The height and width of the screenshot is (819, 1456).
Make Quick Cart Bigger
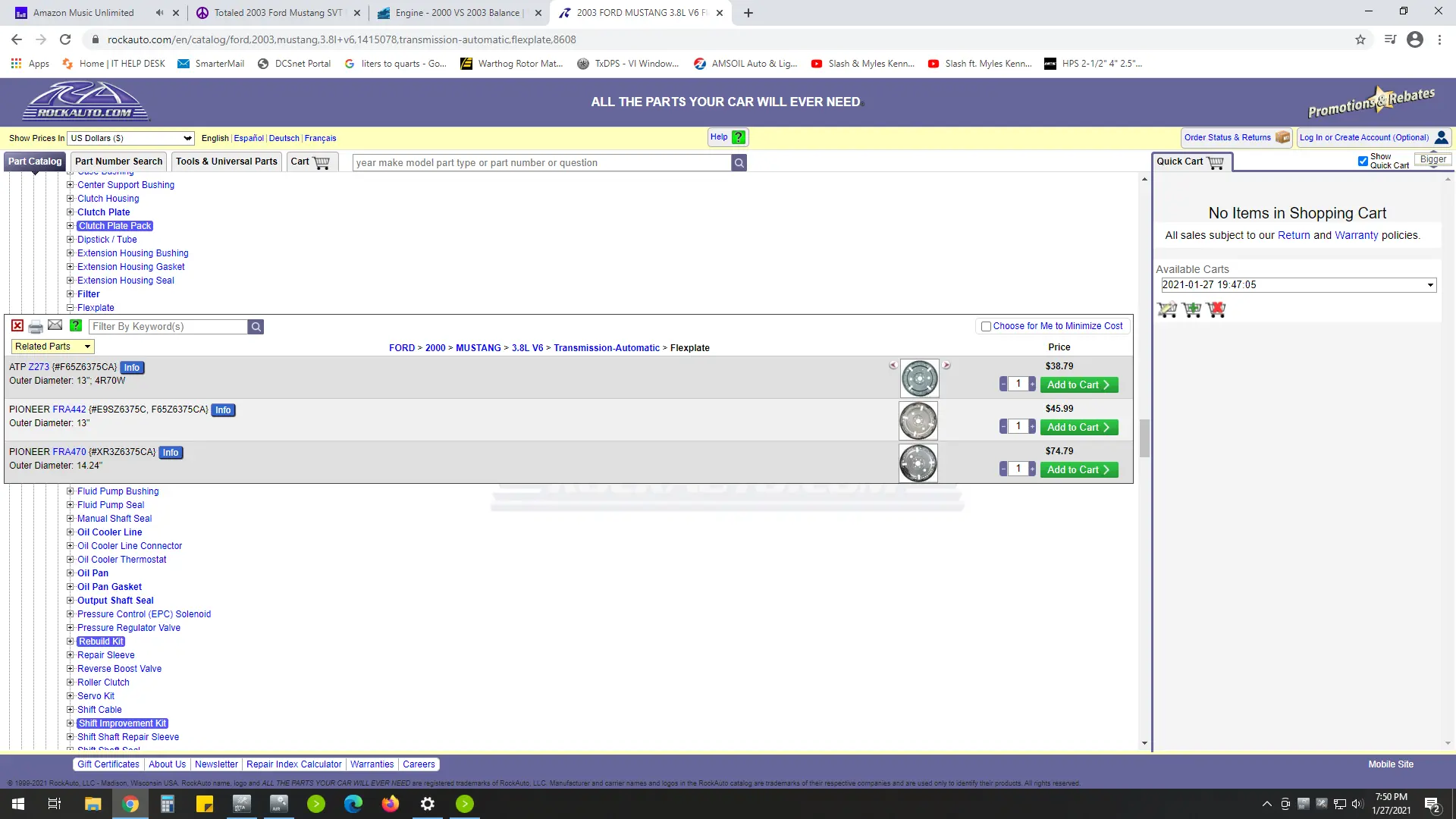1432,159
